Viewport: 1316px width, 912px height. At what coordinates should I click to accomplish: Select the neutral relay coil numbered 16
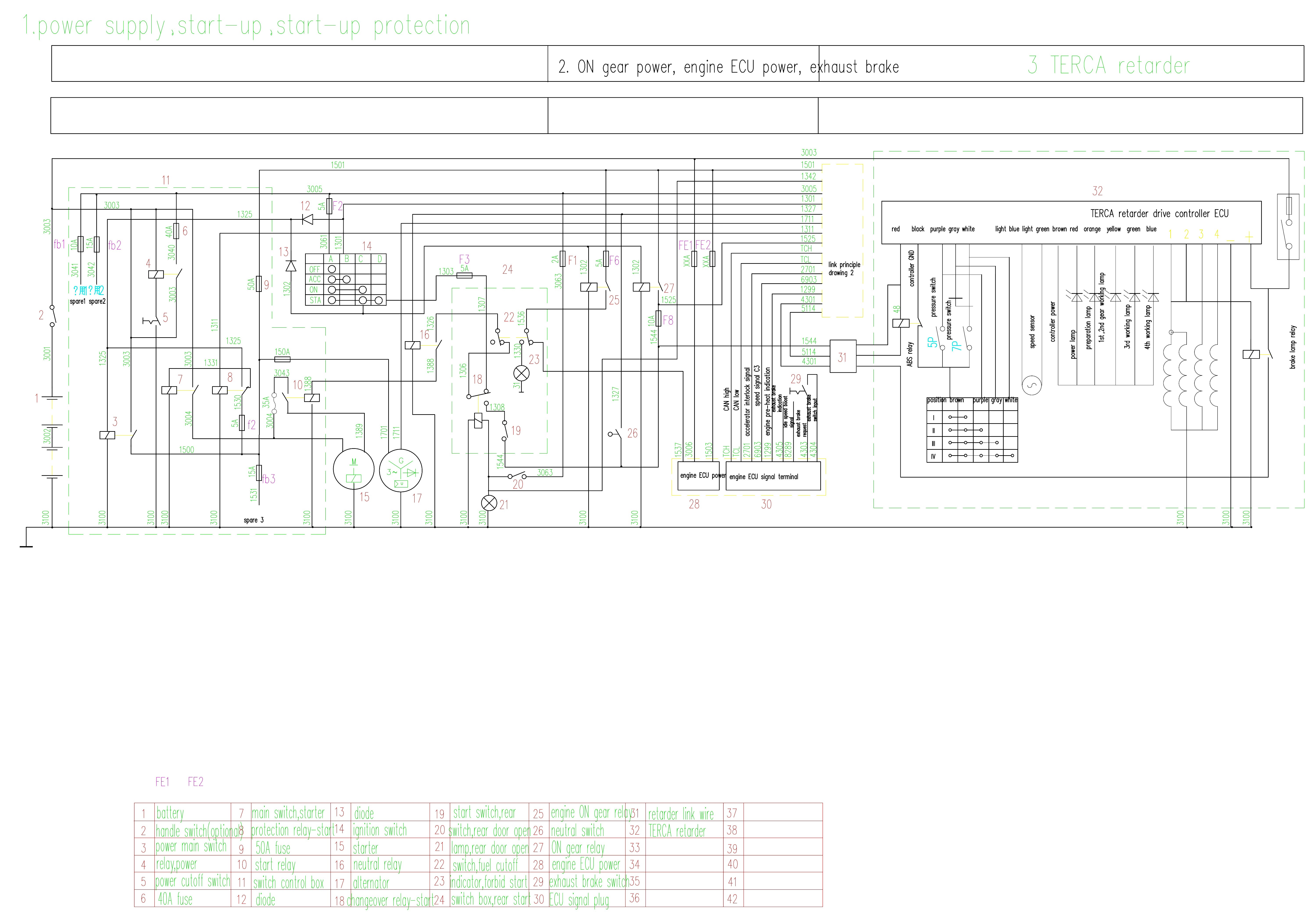(x=413, y=345)
